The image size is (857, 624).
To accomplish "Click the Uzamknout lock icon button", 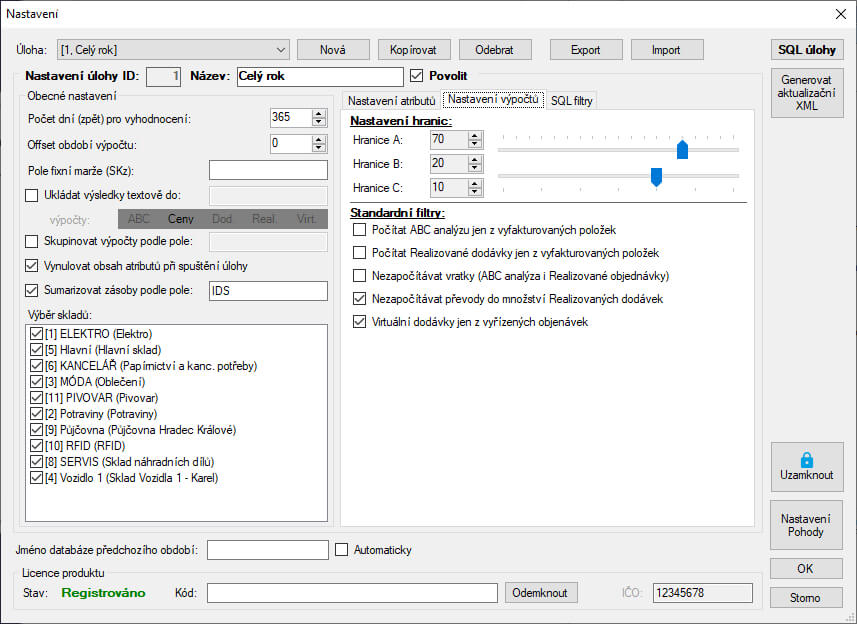I will 806,467.
